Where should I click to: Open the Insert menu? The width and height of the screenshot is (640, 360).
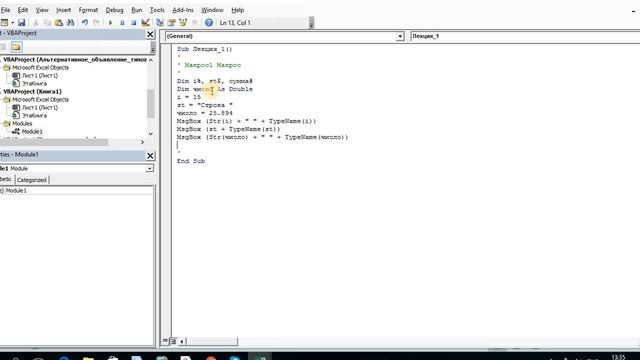pos(64,10)
